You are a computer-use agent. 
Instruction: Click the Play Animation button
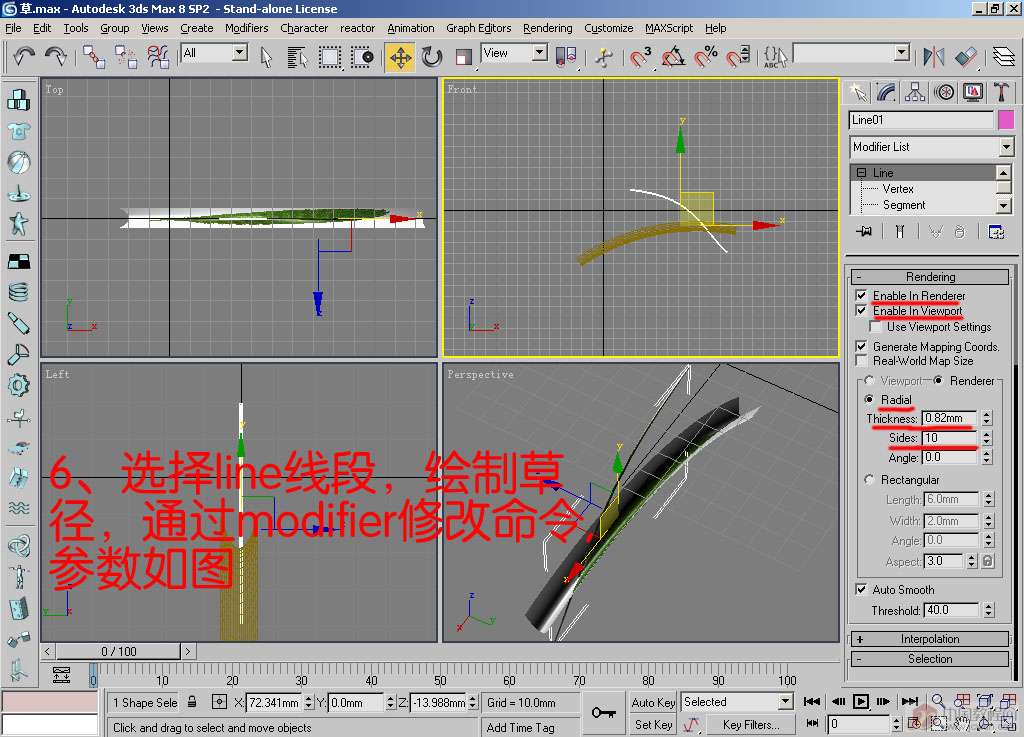point(861,702)
